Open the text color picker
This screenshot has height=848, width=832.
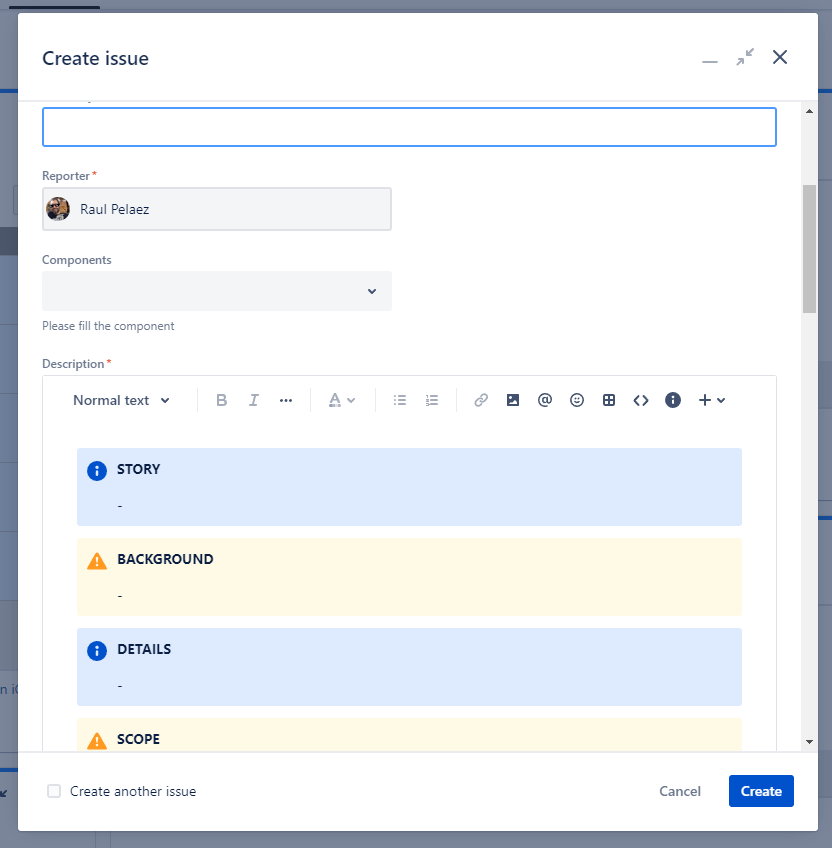[342, 400]
